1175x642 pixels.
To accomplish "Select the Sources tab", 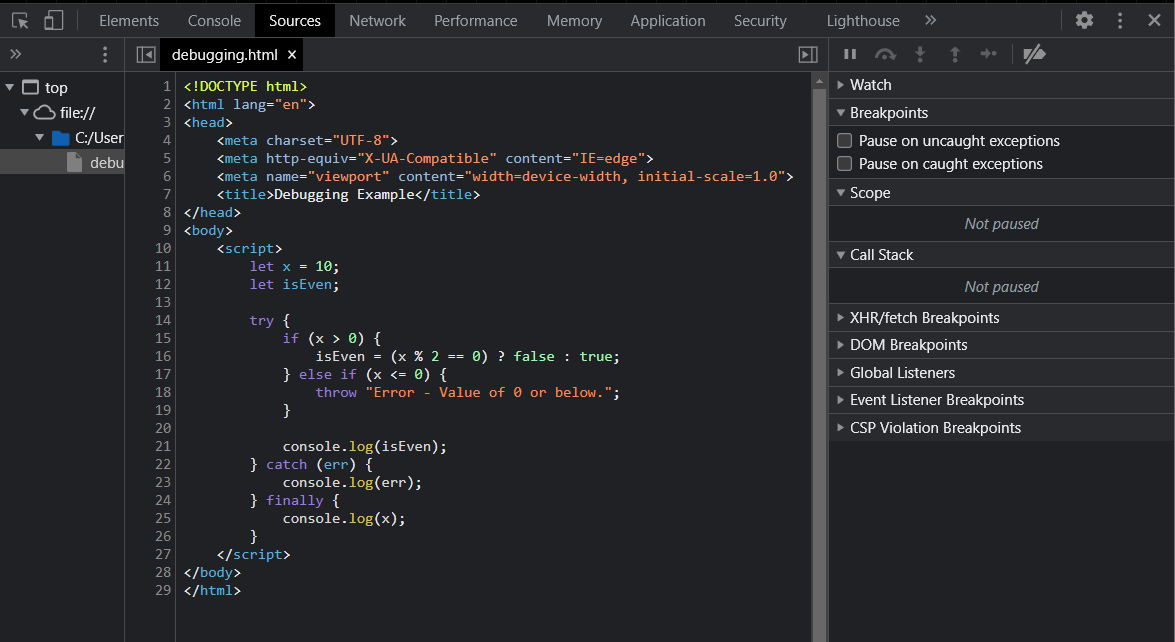I will pyautogui.click(x=294, y=21).
